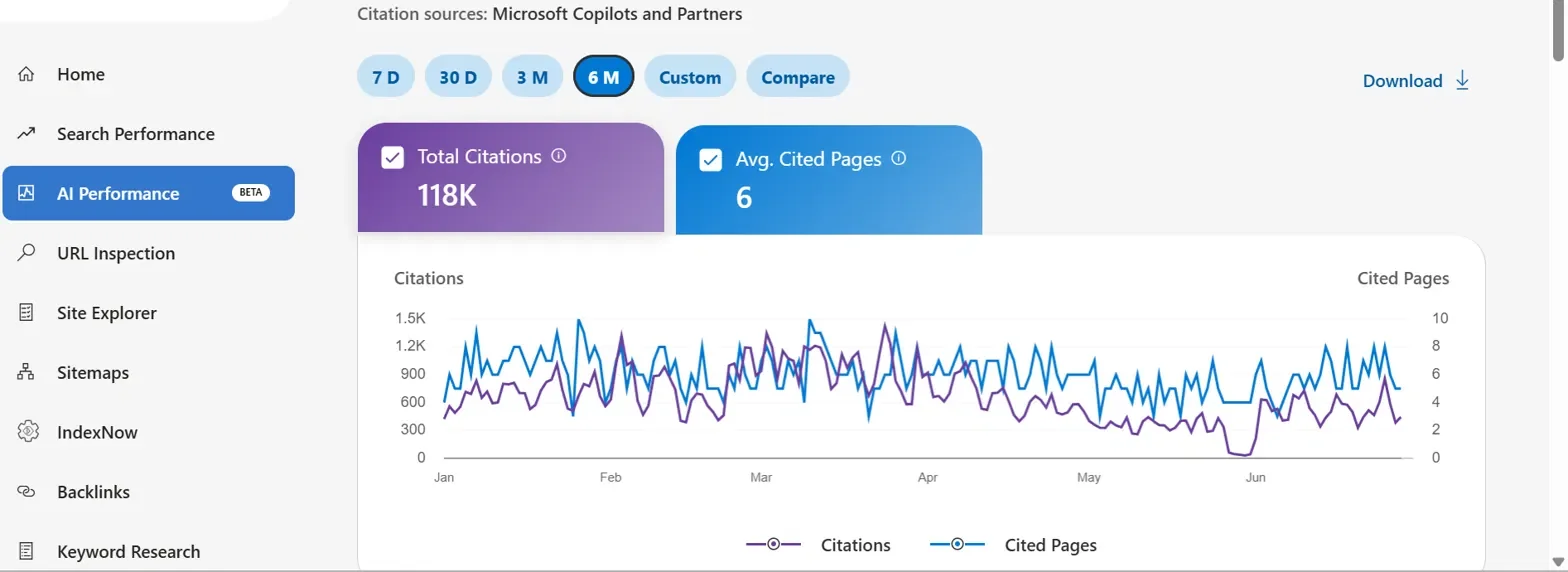Viewport: 1568px width, 572px height.
Task: Open info icon beside Avg. Cited Pages
Action: [899, 158]
